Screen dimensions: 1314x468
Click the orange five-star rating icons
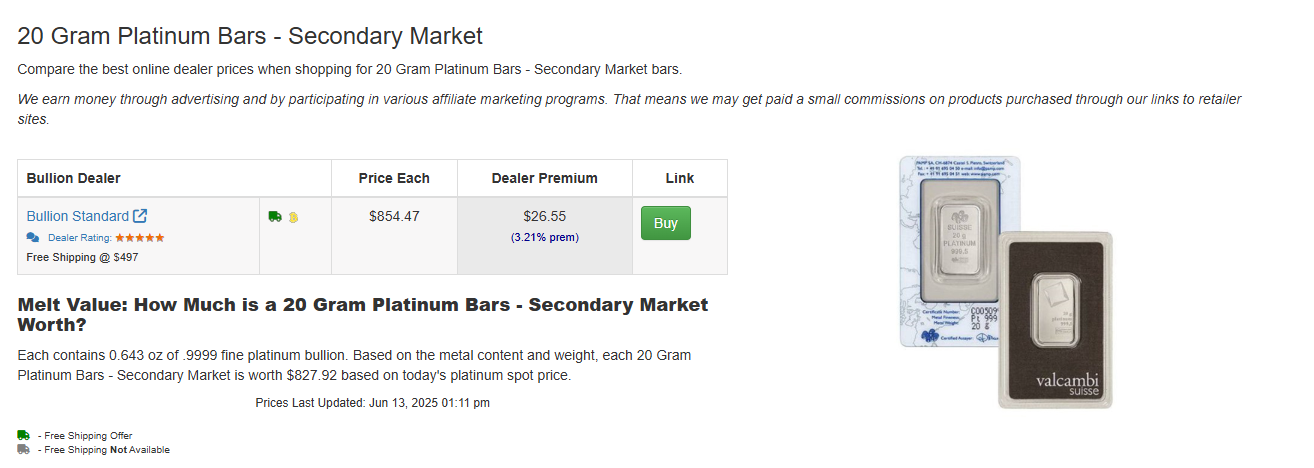tap(140, 238)
